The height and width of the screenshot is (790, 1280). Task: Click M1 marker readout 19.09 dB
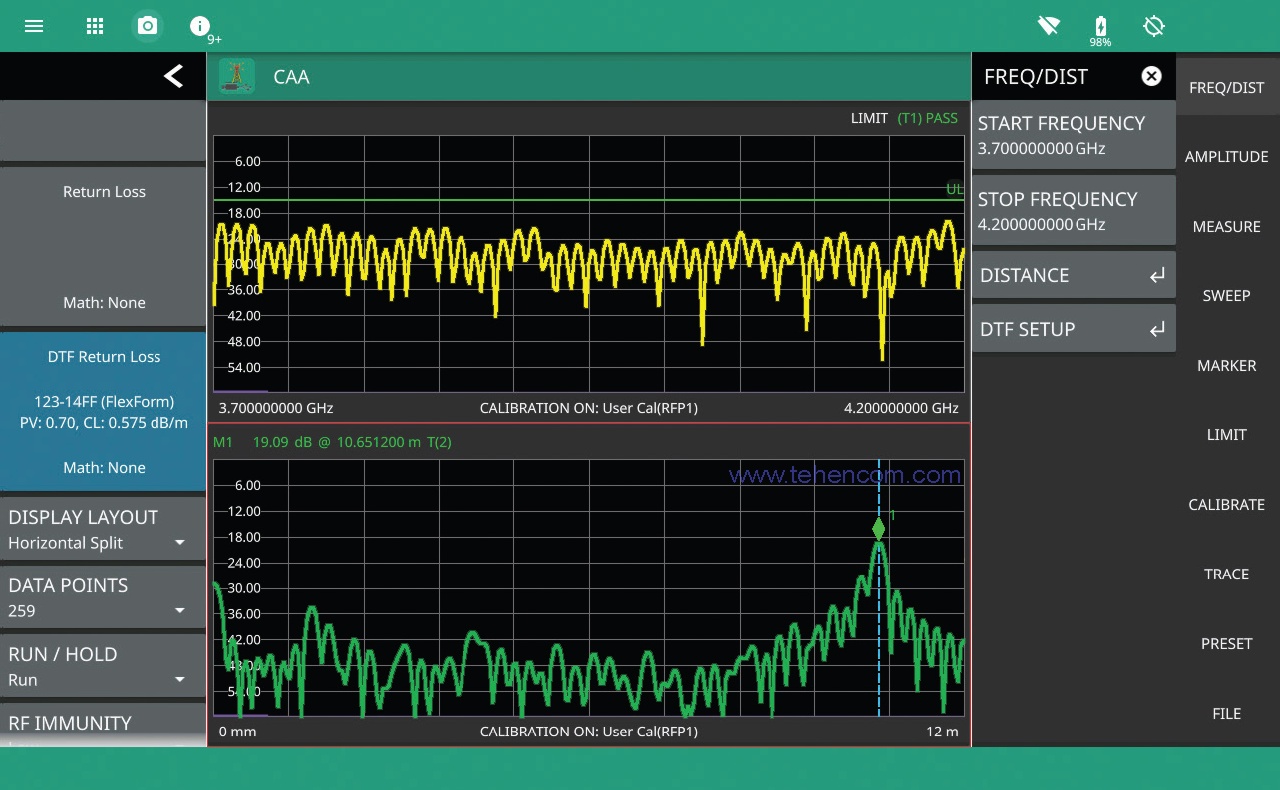(332, 442)
